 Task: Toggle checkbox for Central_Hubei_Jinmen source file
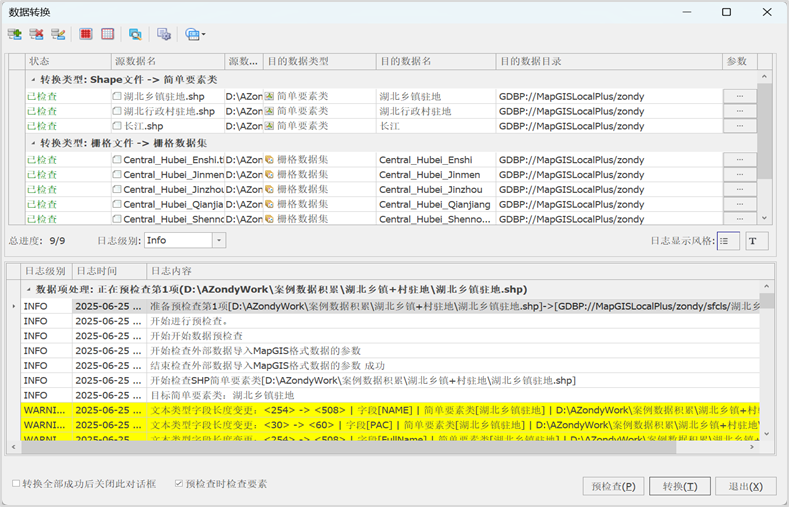click(117, 175)
